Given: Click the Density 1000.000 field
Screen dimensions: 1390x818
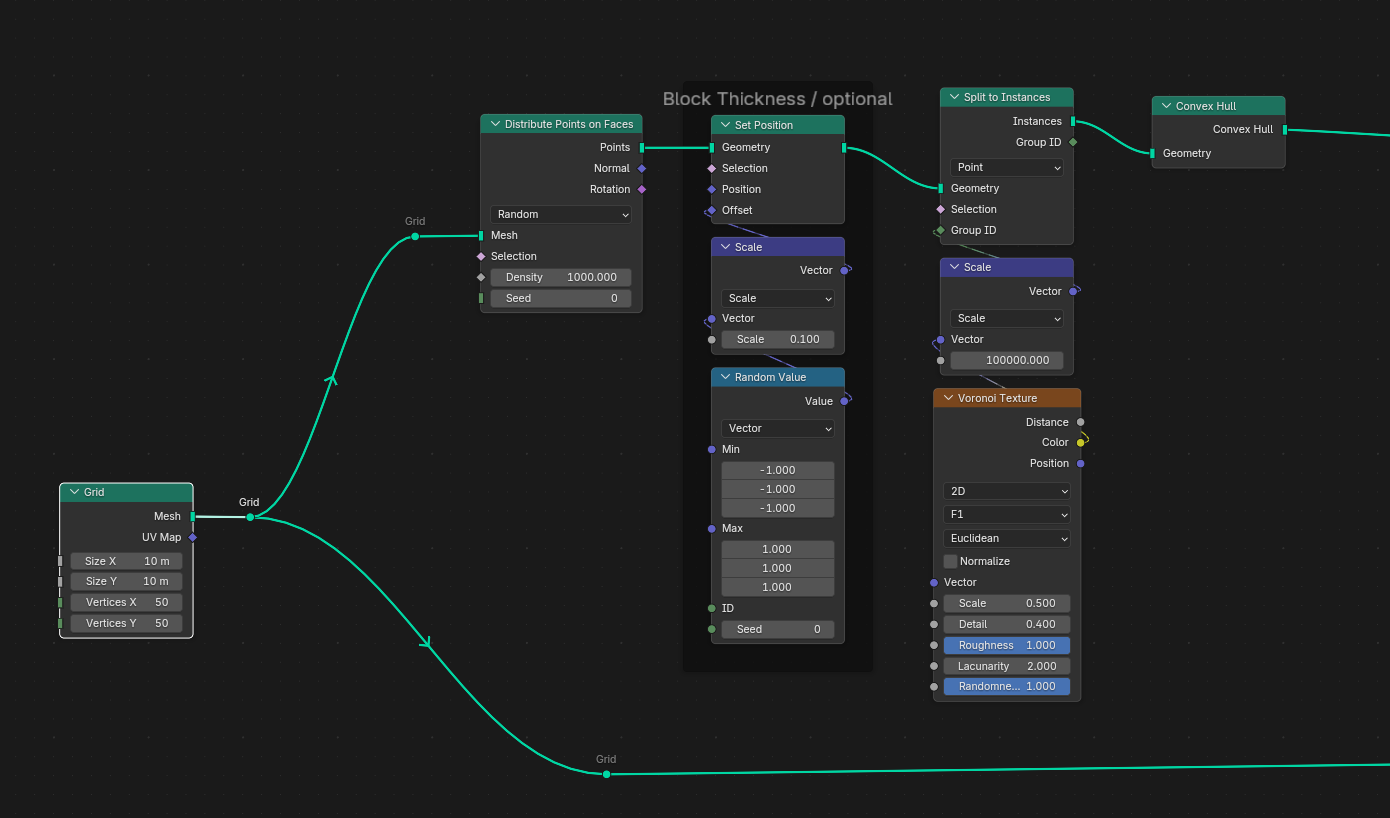Looking at the screenshot, I should tap(561, 277).
